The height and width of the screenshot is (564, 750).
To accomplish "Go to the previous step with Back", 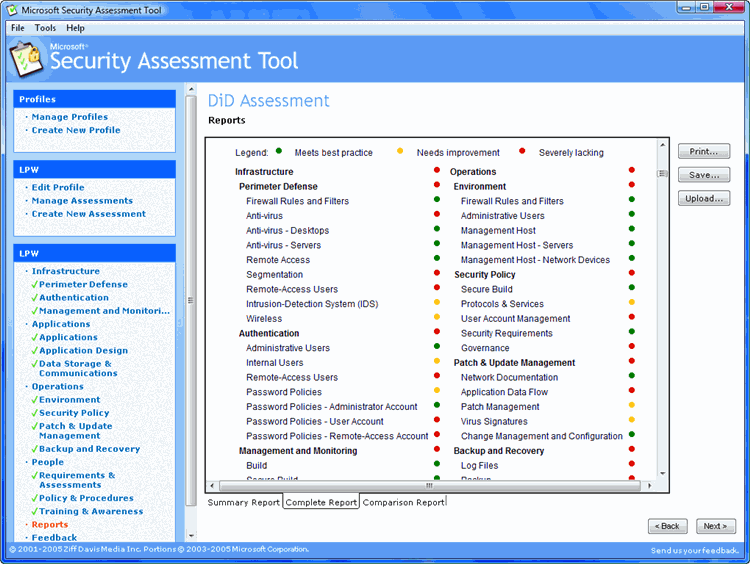I will click(667, 526).
